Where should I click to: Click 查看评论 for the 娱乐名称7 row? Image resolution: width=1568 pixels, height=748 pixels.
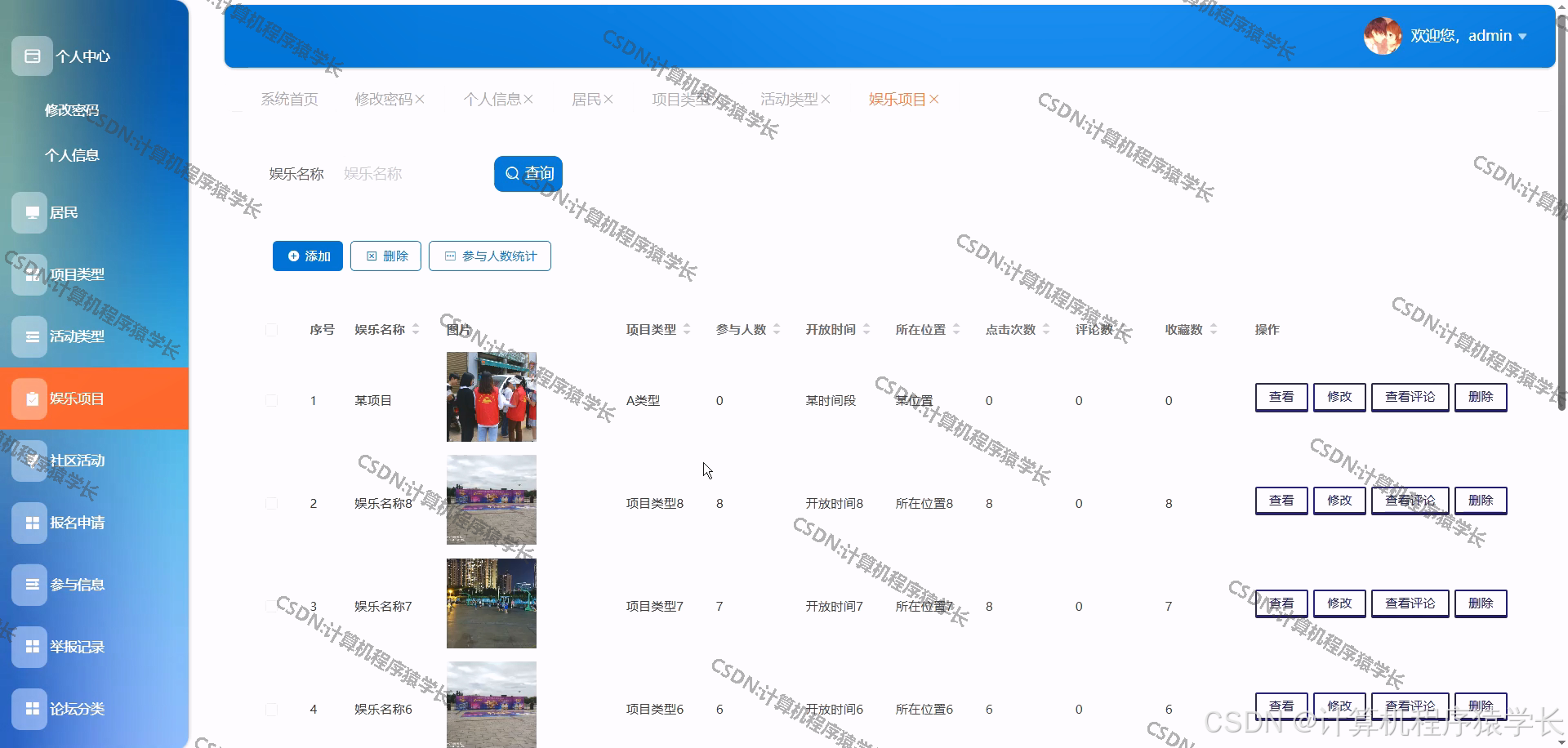(x=1410, y=603)
